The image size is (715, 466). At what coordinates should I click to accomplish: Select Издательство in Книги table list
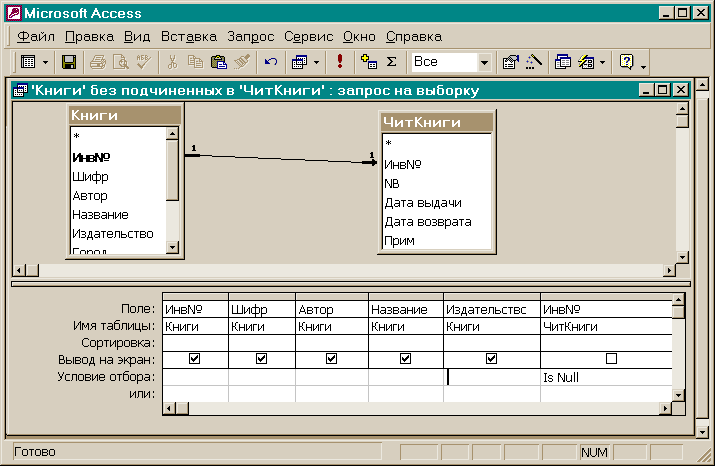coord(113,234)
